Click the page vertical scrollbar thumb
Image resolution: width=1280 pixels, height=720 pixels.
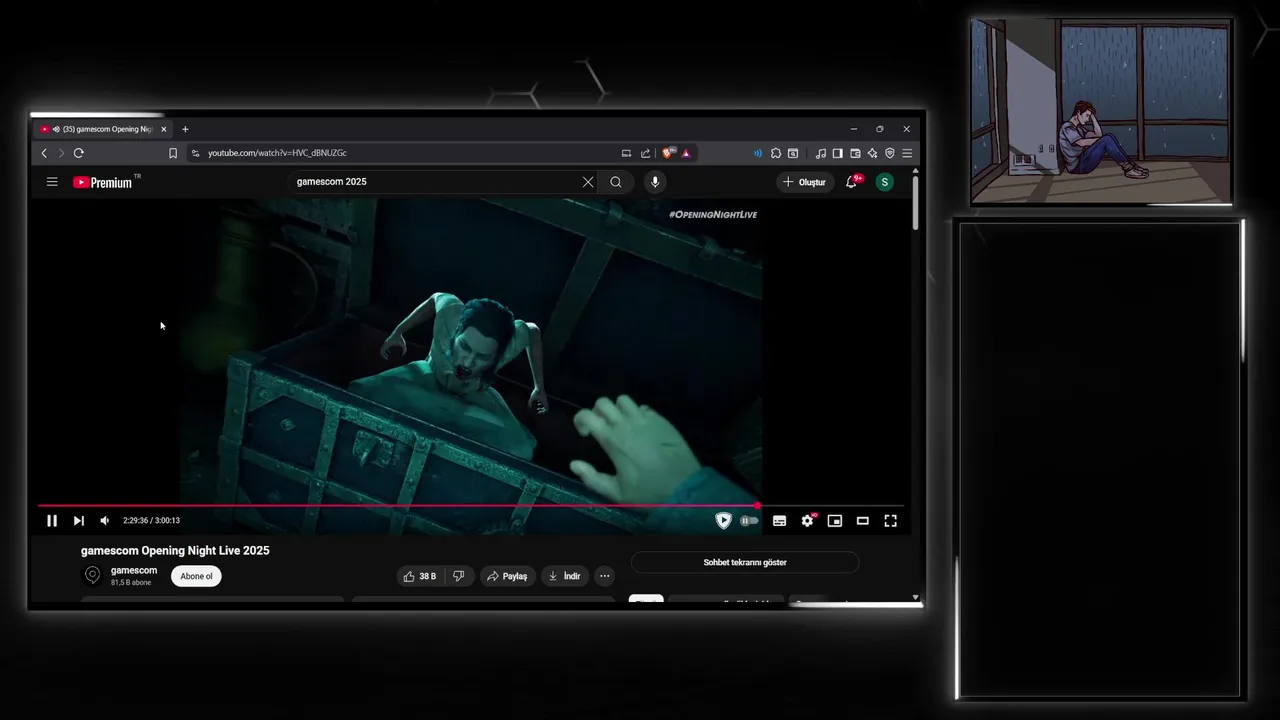(915, 204)
